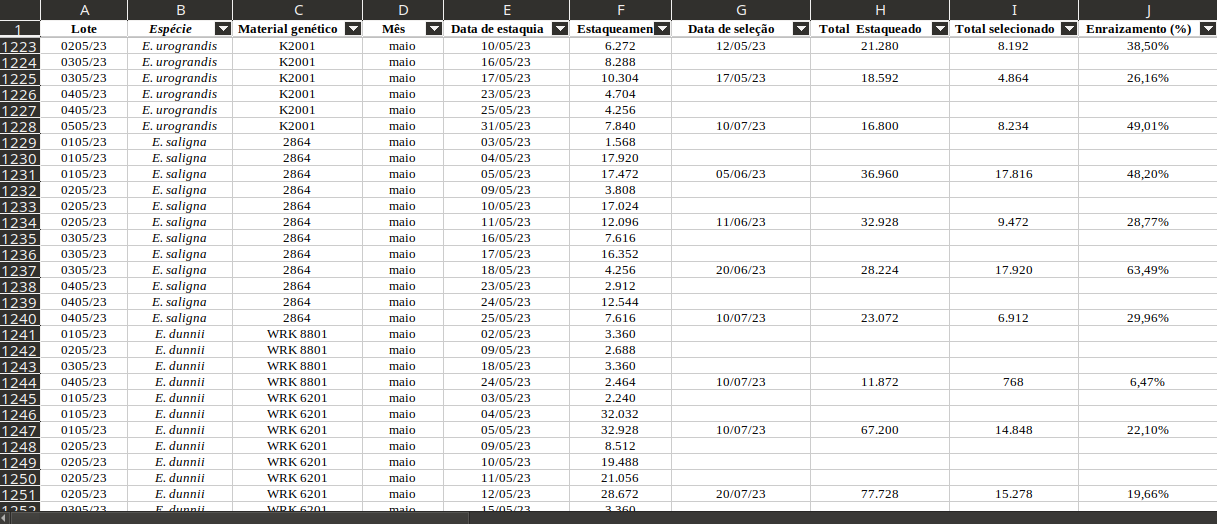
Task: Select row 1237 header
Action: coord(20,270)
